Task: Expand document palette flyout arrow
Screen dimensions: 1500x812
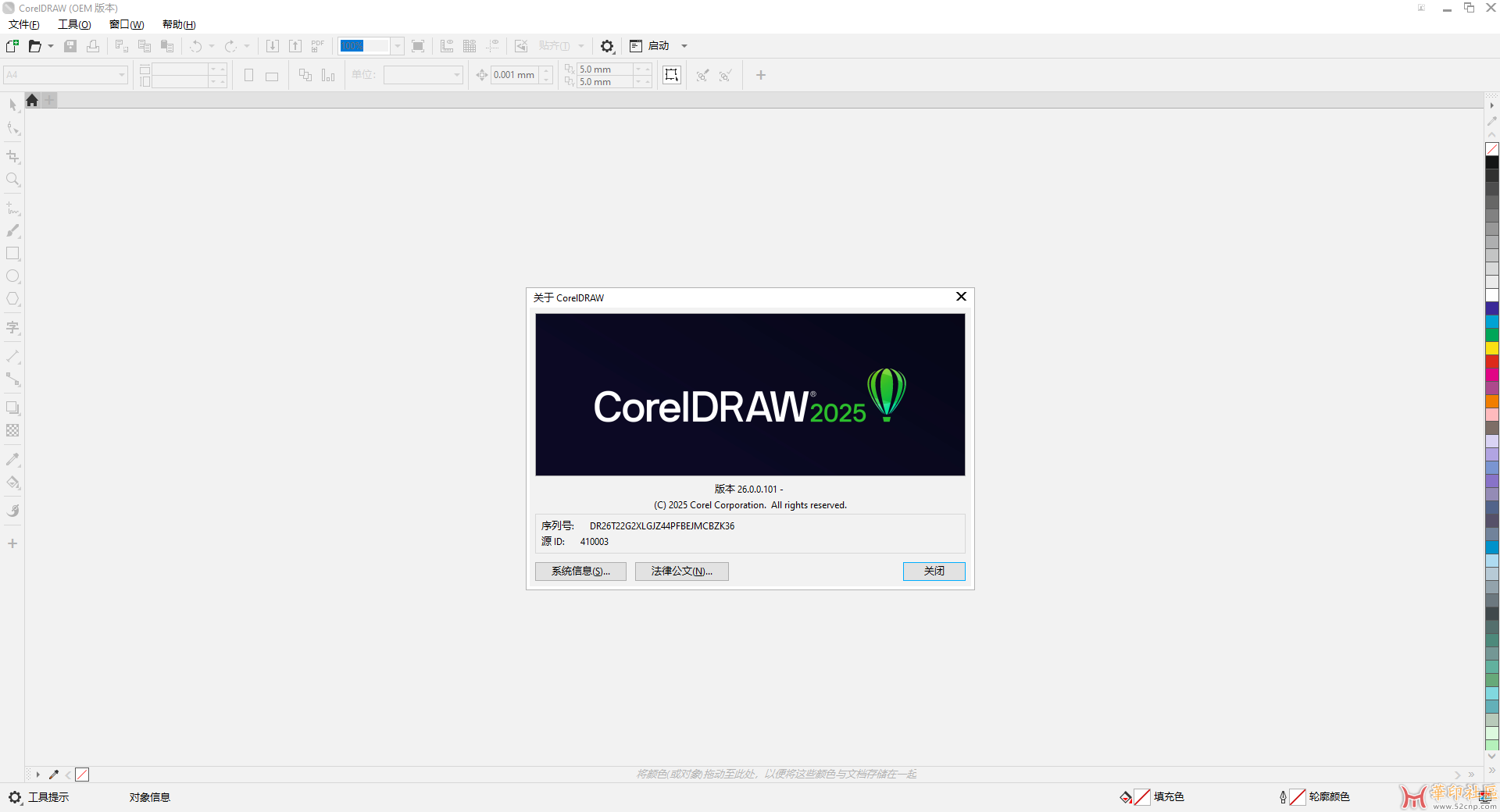Action: point(37,775)
